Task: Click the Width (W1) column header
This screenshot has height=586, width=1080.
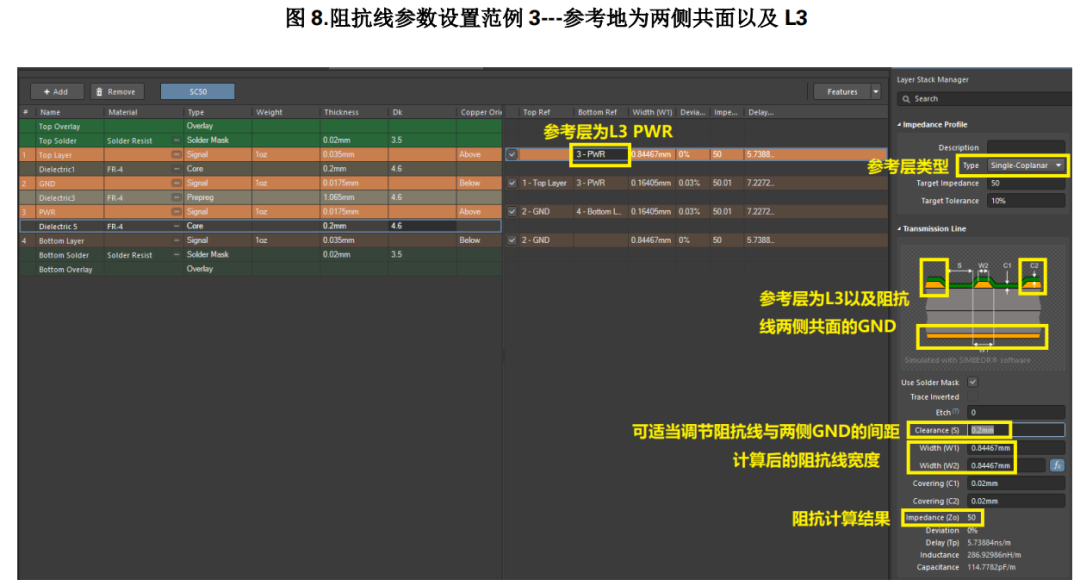Action: (x=652, y=112)
